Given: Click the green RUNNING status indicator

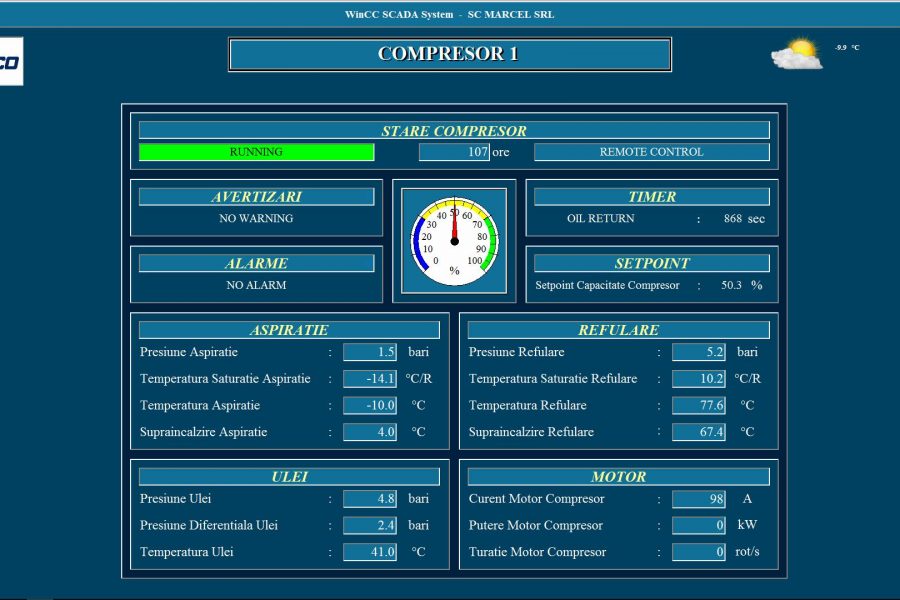Looking at the screenshot, I should click(x=256, y=152).
